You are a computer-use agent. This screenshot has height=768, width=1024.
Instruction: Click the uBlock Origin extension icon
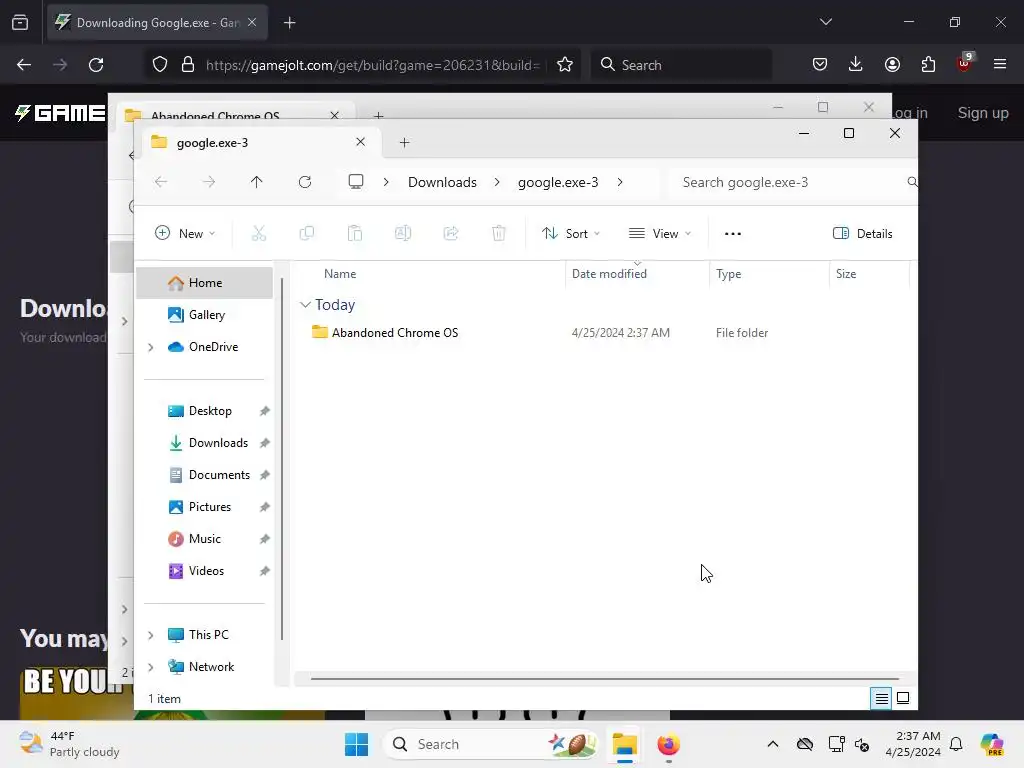pyautogui.click(x=964, y=63)
